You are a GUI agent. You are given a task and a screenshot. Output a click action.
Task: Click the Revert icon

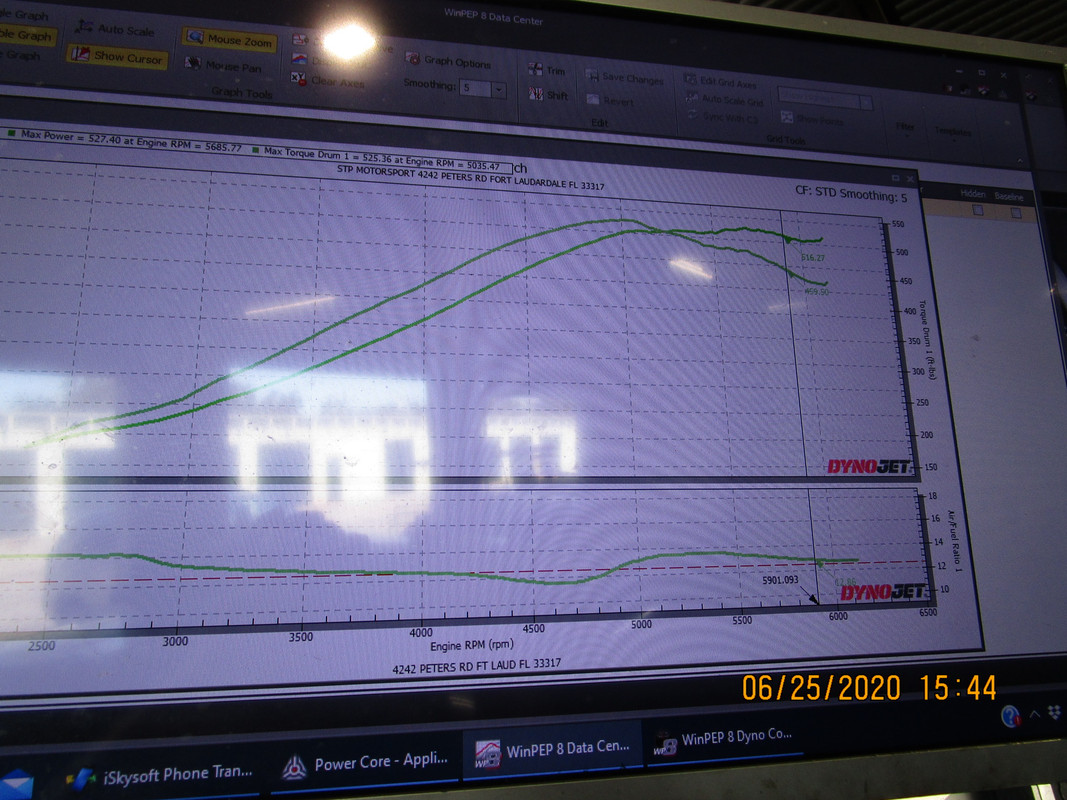pyautogui.click(x=593, y=99)
